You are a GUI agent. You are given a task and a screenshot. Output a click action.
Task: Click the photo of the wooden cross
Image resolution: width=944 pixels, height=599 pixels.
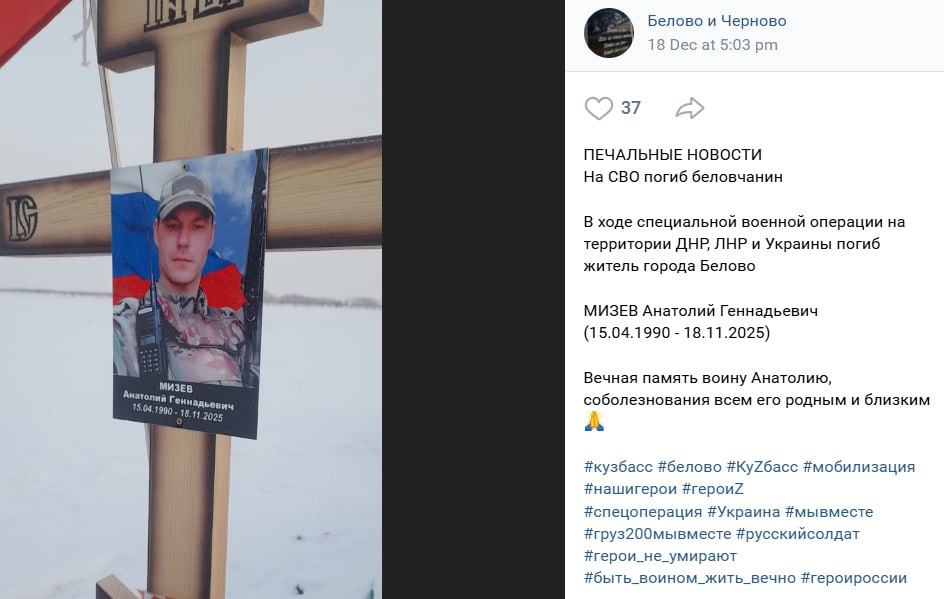click(191, 299)
